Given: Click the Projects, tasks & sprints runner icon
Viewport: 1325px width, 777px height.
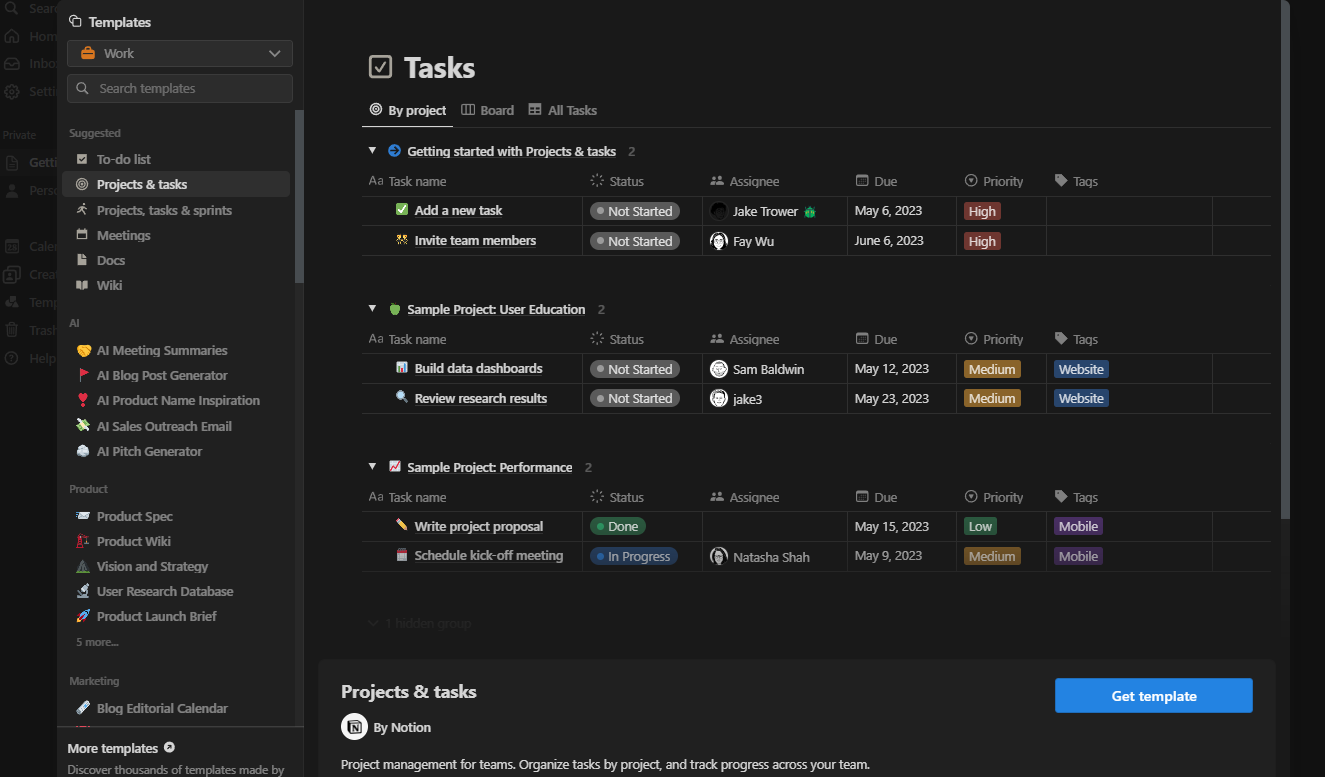Looking at the screenshot, I should 82,210.
